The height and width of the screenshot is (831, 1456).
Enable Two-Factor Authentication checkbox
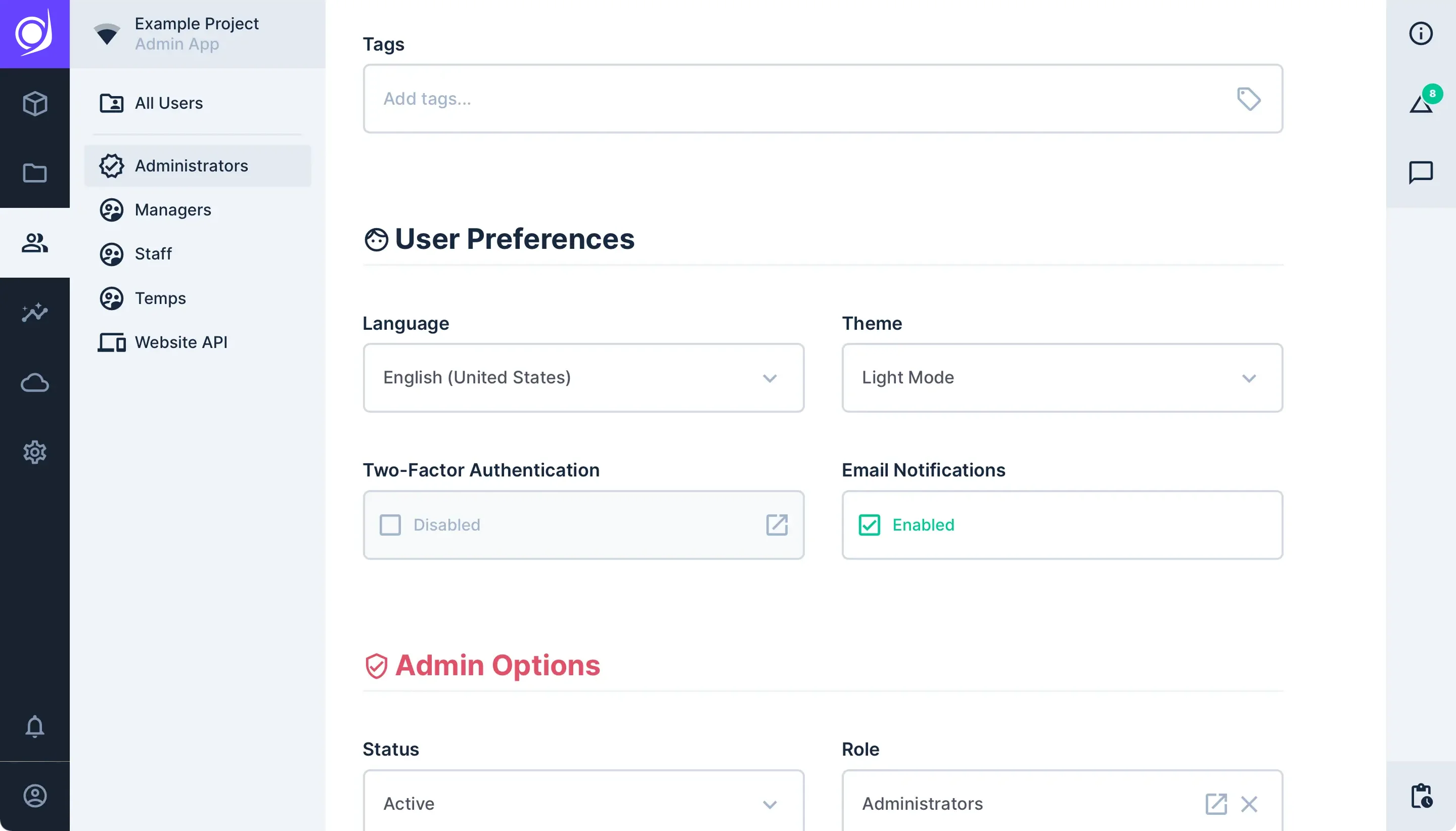[x=389, y=524]
